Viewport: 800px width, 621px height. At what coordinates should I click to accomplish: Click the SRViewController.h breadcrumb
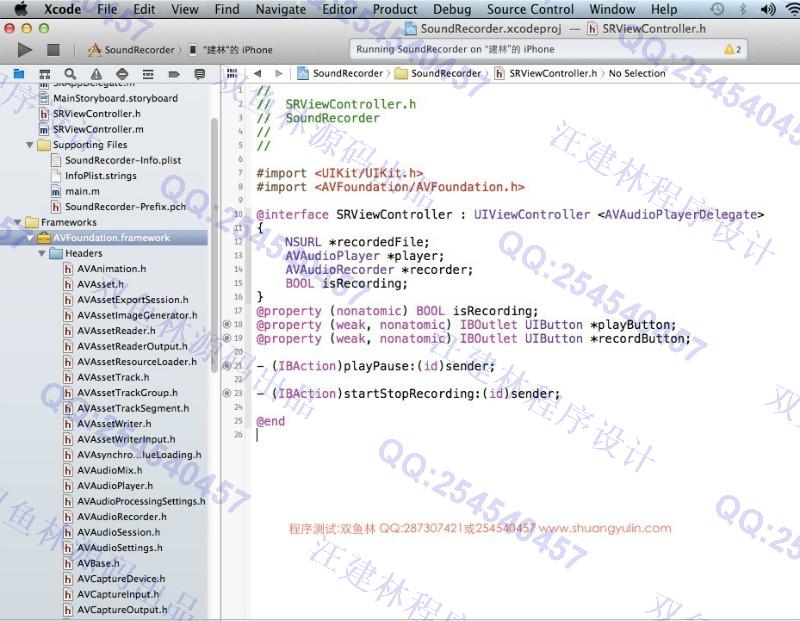click(x=545, y=73)
